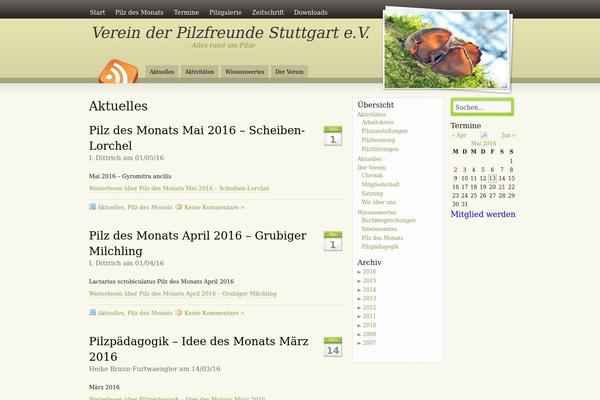Open Pilzpädagogik in the Übersicht sidebar

380,247
